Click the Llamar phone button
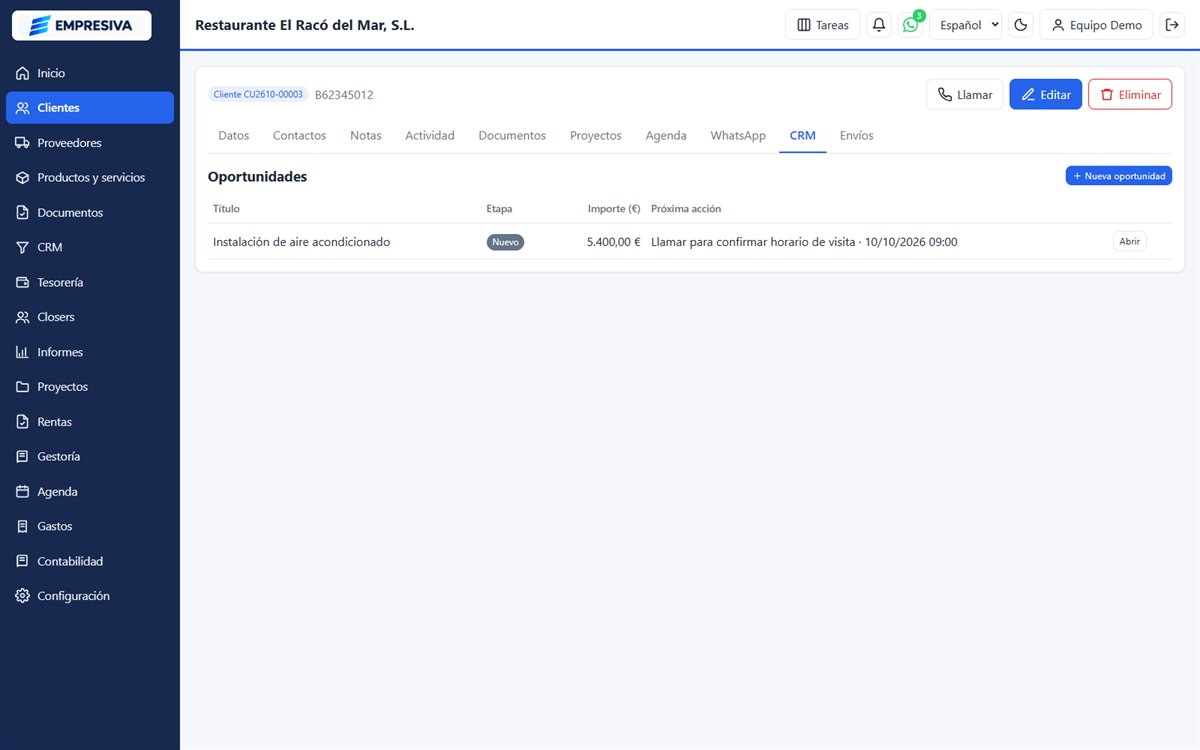Image resolution: width=1200 pixels, height=750 pixels. [x=965, y=95]
